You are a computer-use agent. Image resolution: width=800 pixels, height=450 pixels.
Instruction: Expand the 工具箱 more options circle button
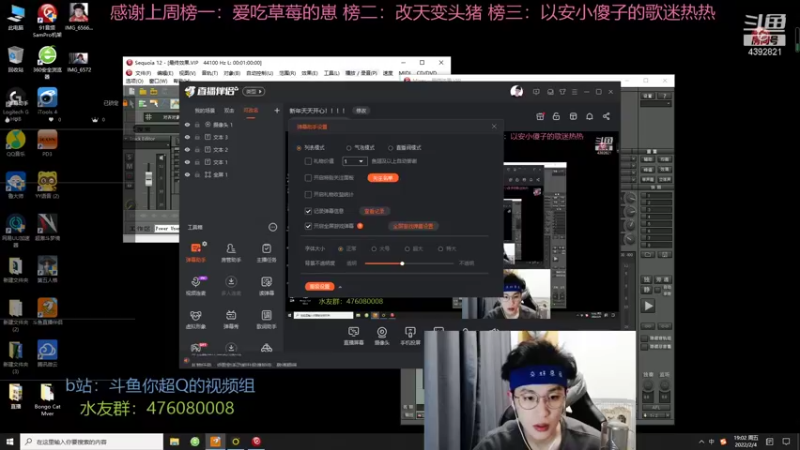tap(273, 227)
